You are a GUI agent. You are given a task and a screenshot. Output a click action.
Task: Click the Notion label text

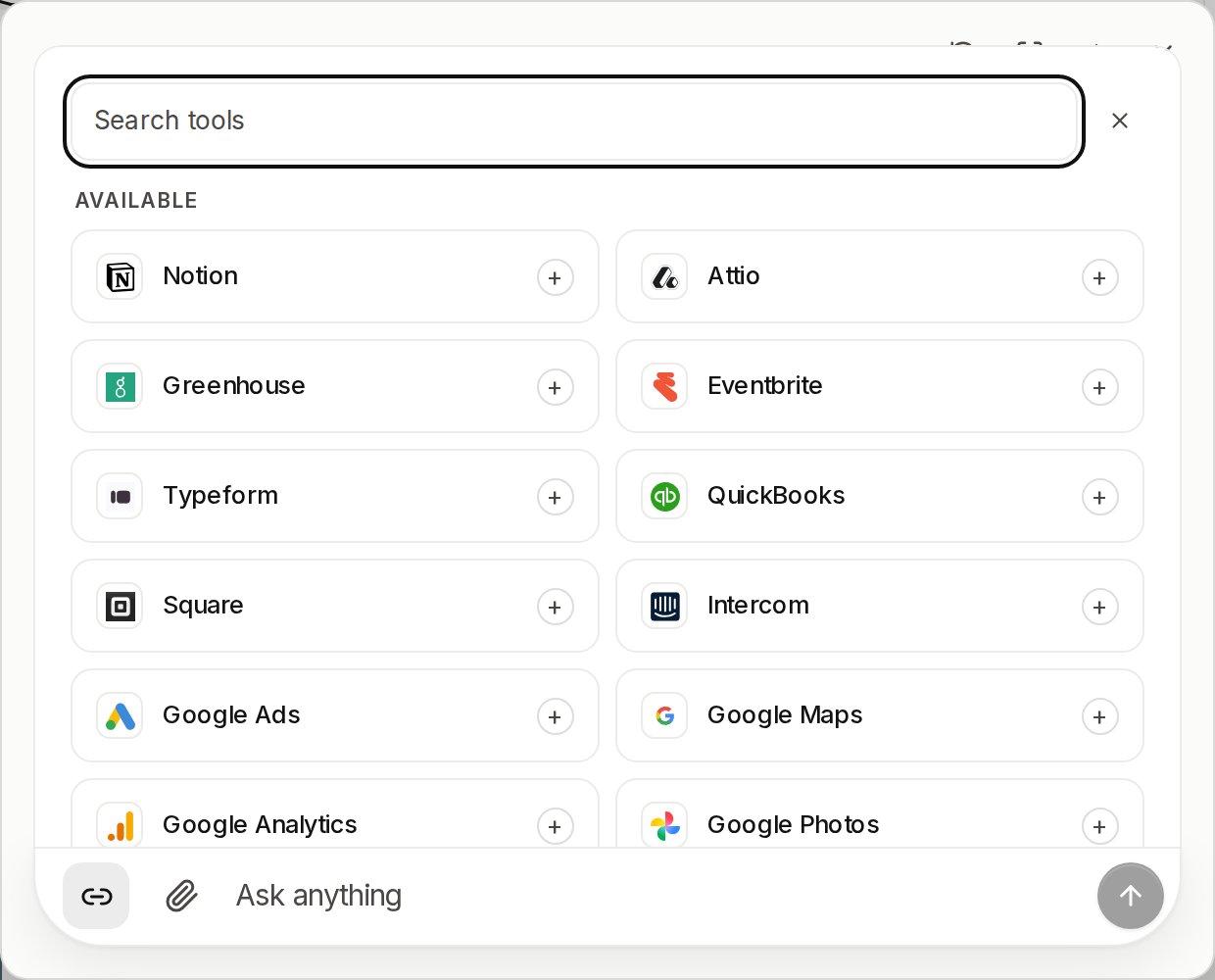[x=201, y=276]
